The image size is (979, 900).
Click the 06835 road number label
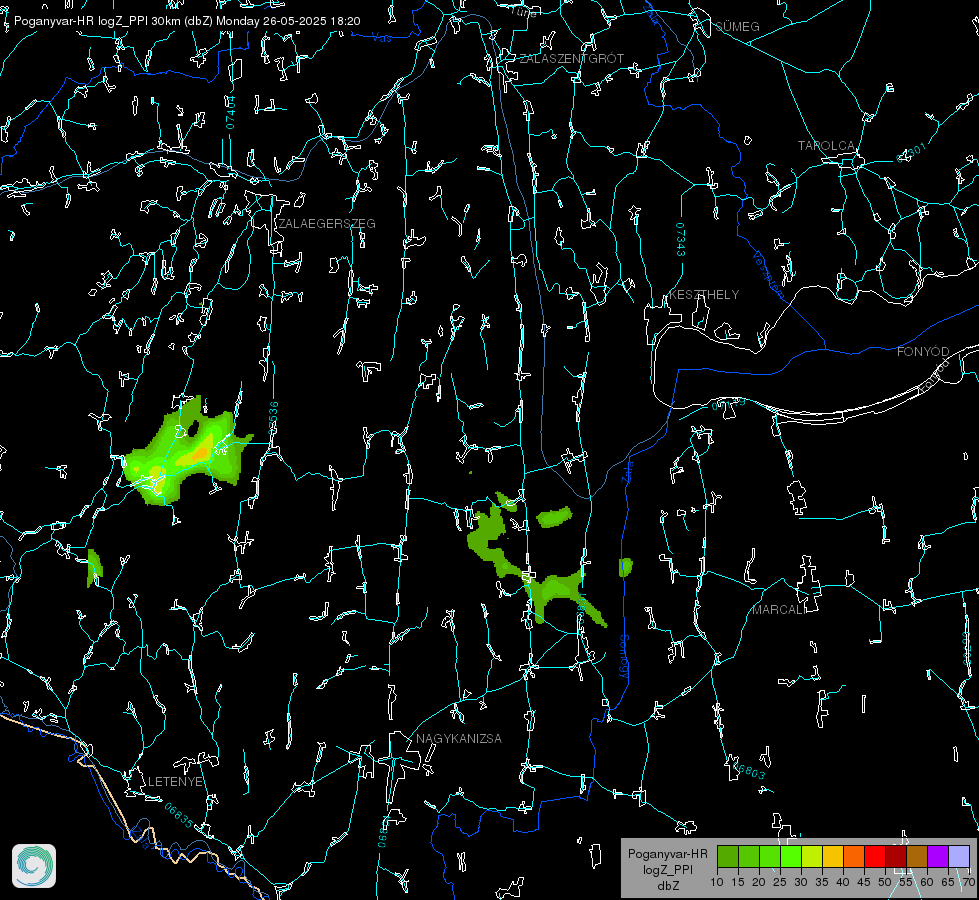(x=179, y=815)
